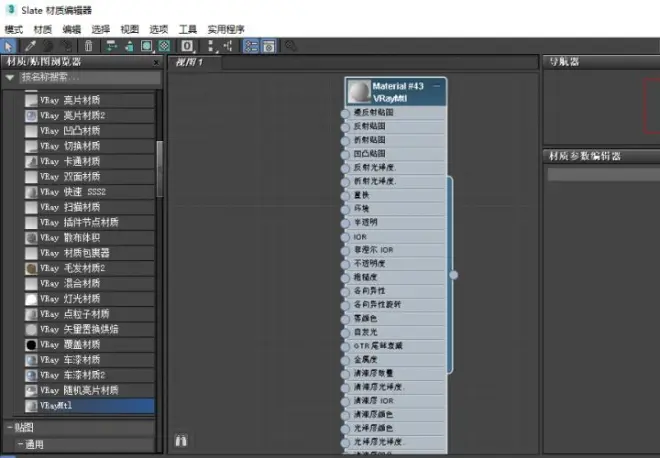Screen dimensions: 660x458
Task: Click the material ID channel icon
Action: click(x=187, y=46)
